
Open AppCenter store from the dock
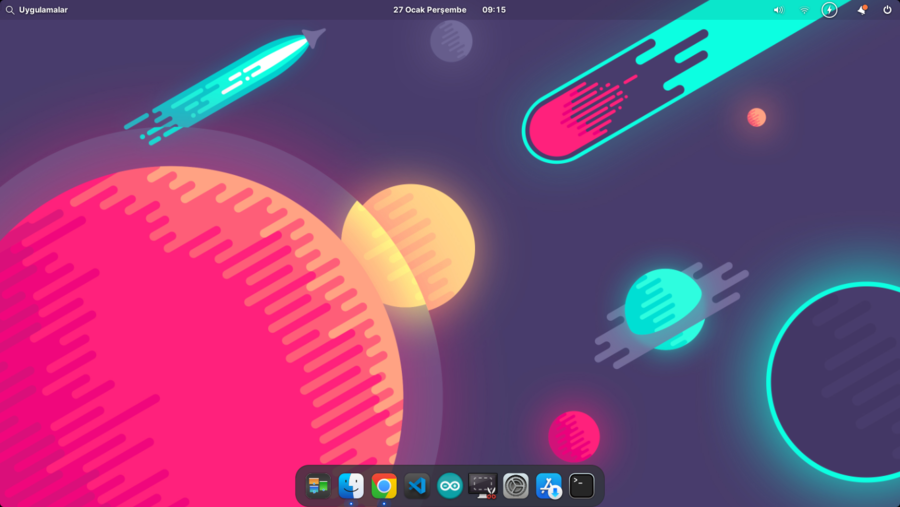tap(549, 486)
